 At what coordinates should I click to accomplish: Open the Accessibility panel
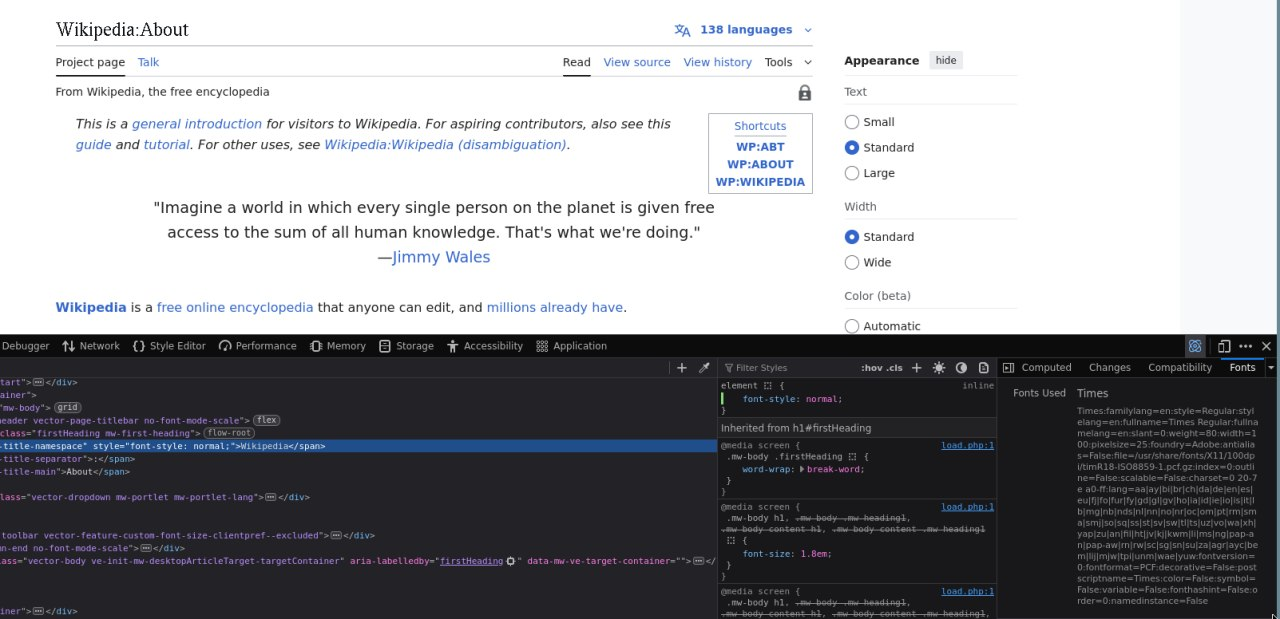point(485,346)
